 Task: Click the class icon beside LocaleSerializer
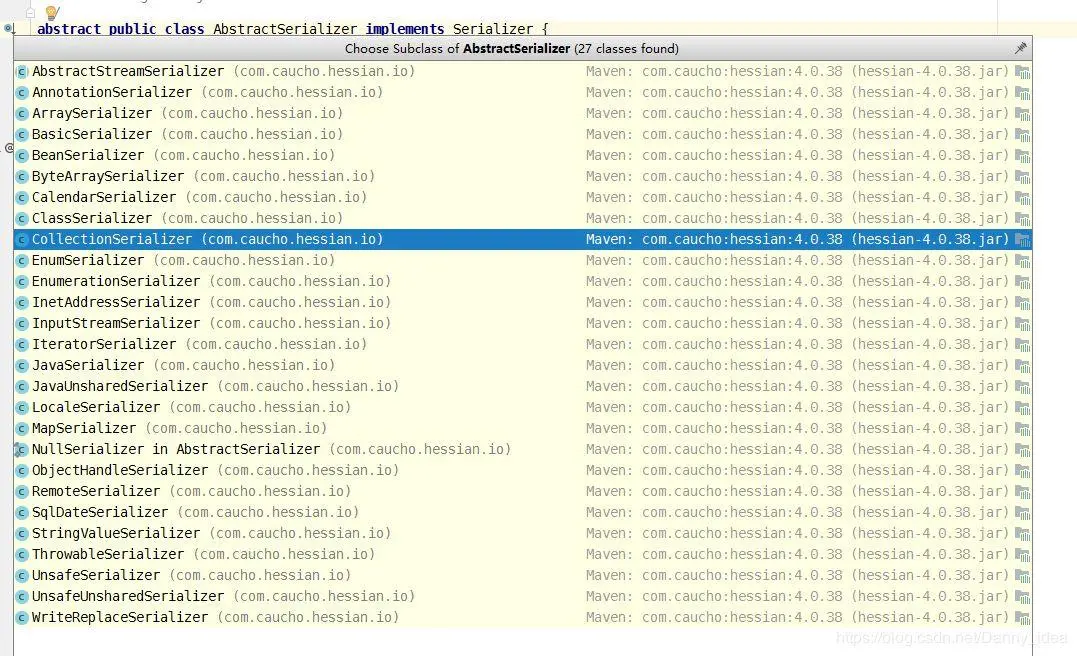tap(22, 407)
